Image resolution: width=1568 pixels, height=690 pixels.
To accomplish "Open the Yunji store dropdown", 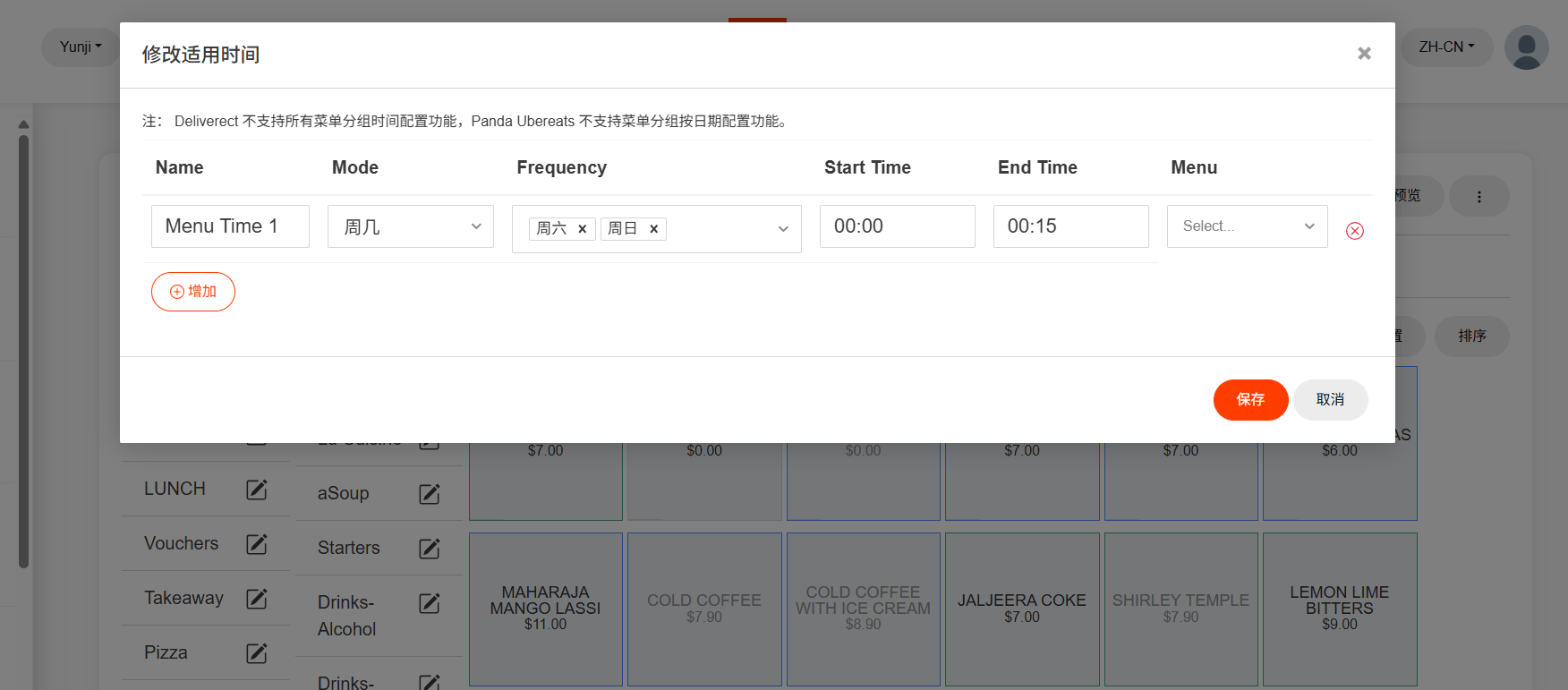I will point(81,47).
